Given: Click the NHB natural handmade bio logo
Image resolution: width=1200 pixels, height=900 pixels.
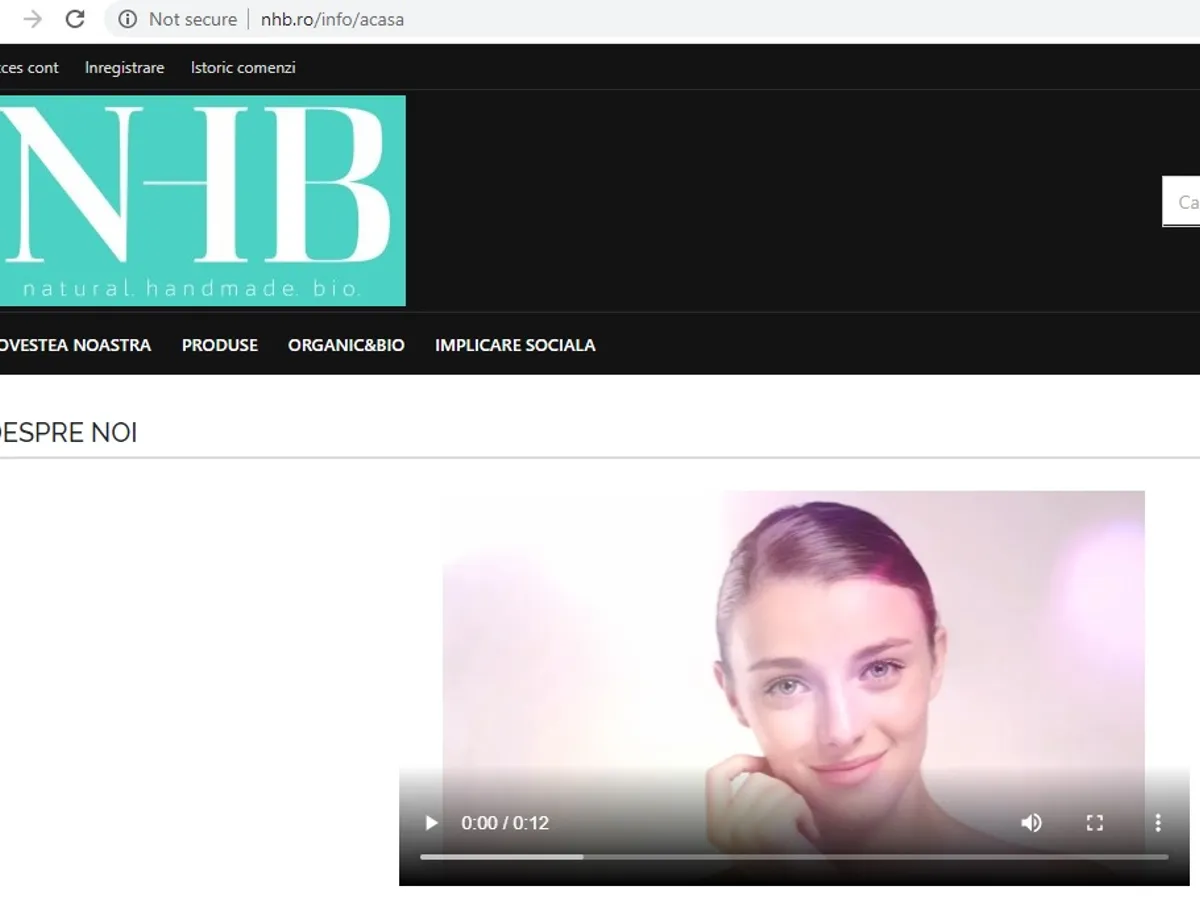Looking at the screenshot, I should [x=200, y=200].
